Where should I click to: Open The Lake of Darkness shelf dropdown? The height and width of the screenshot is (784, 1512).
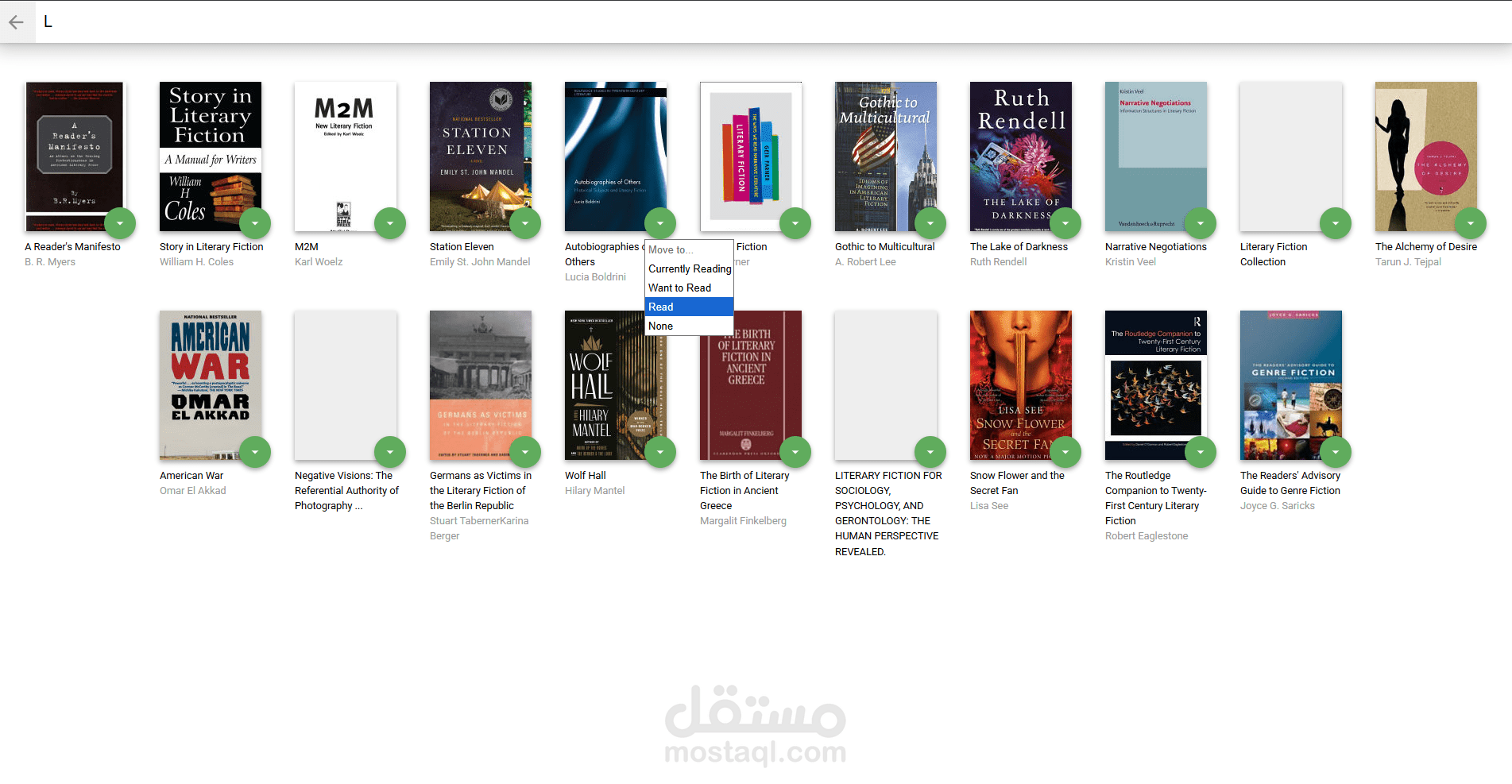tap(1065, 223)
